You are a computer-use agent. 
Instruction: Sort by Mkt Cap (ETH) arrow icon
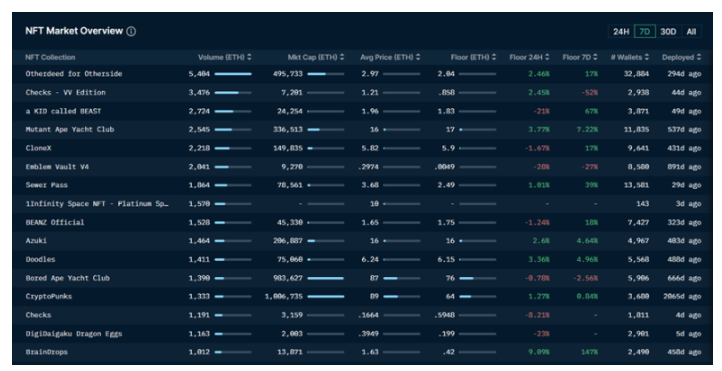pyautogui.click(x=342, y=57)
